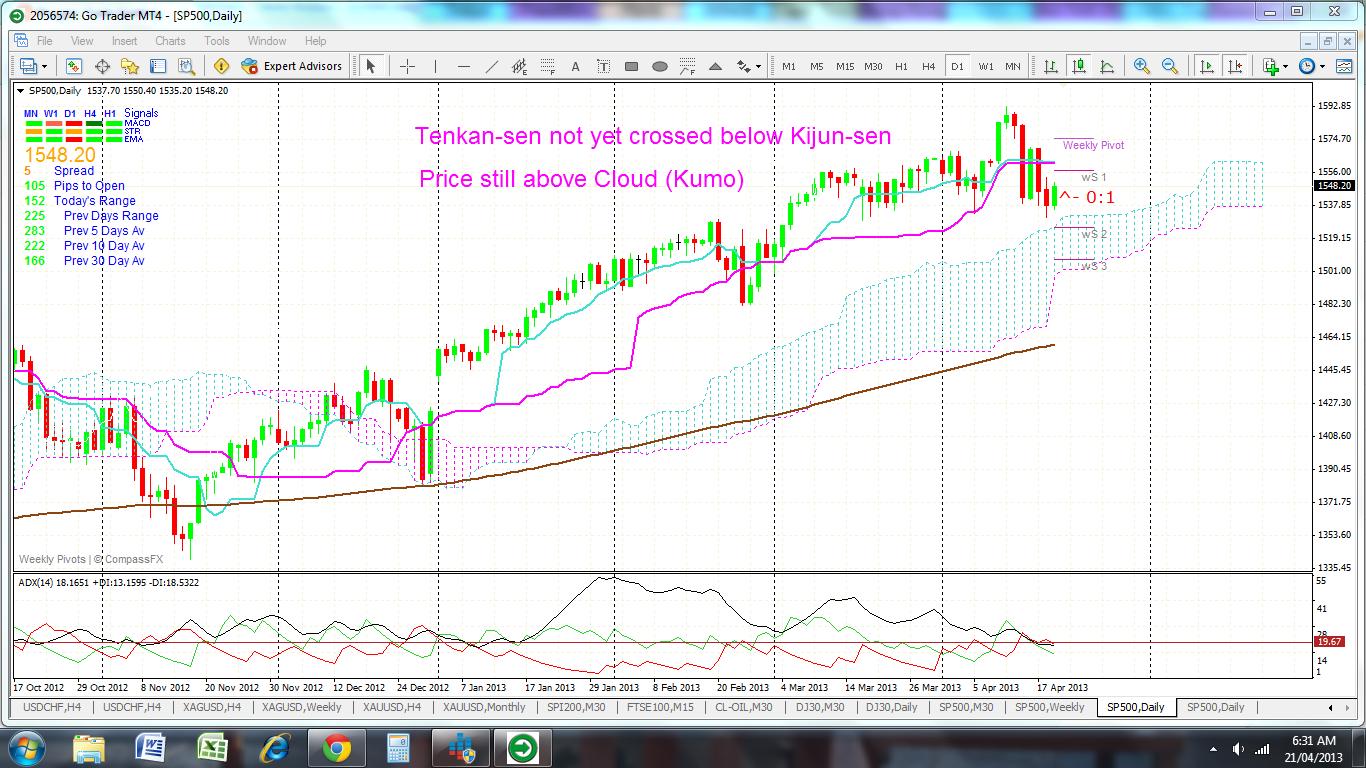Expand the Periods selection dropdown

click(x=1322, y=65)
